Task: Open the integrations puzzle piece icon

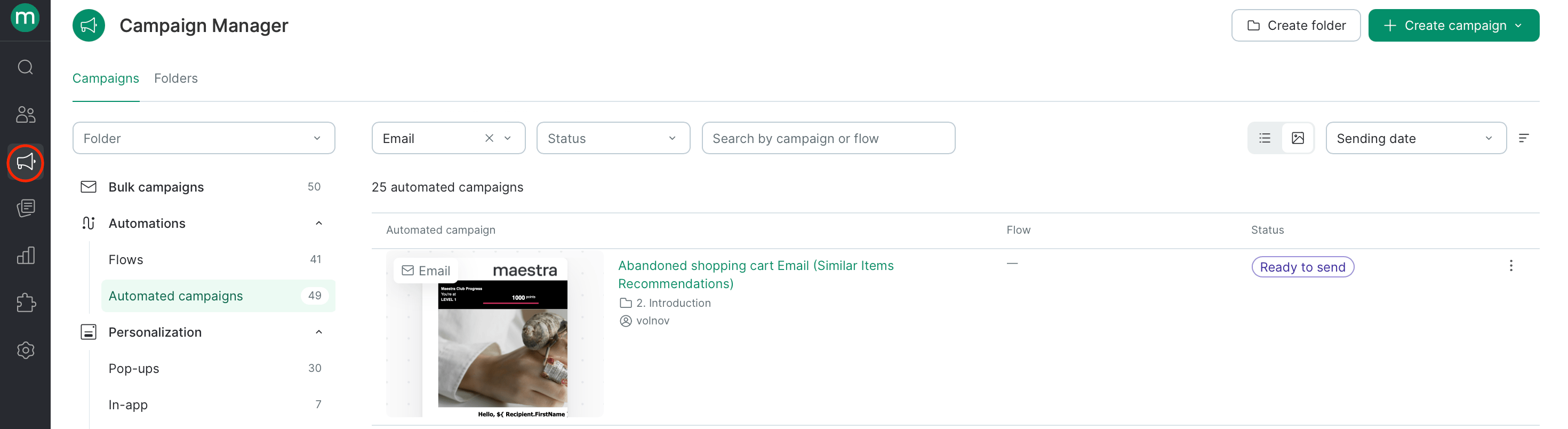Action: (25, 303)
